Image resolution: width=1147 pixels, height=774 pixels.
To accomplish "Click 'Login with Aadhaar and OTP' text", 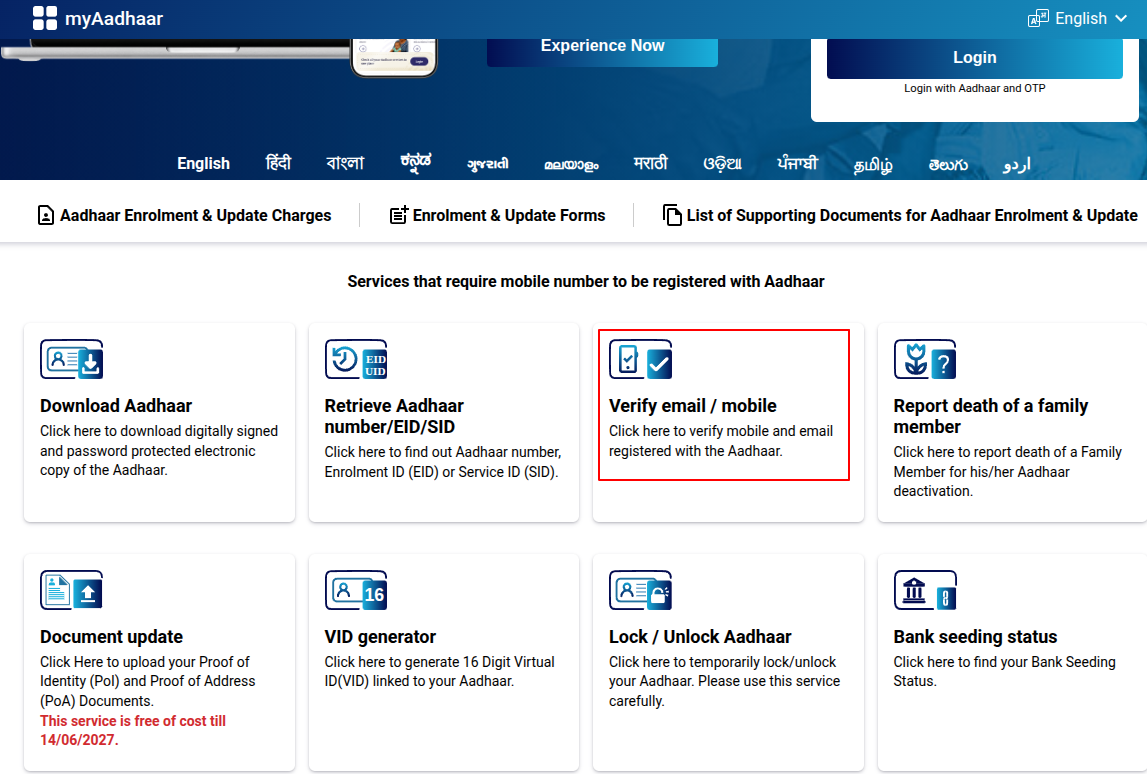I will point(974,89).
